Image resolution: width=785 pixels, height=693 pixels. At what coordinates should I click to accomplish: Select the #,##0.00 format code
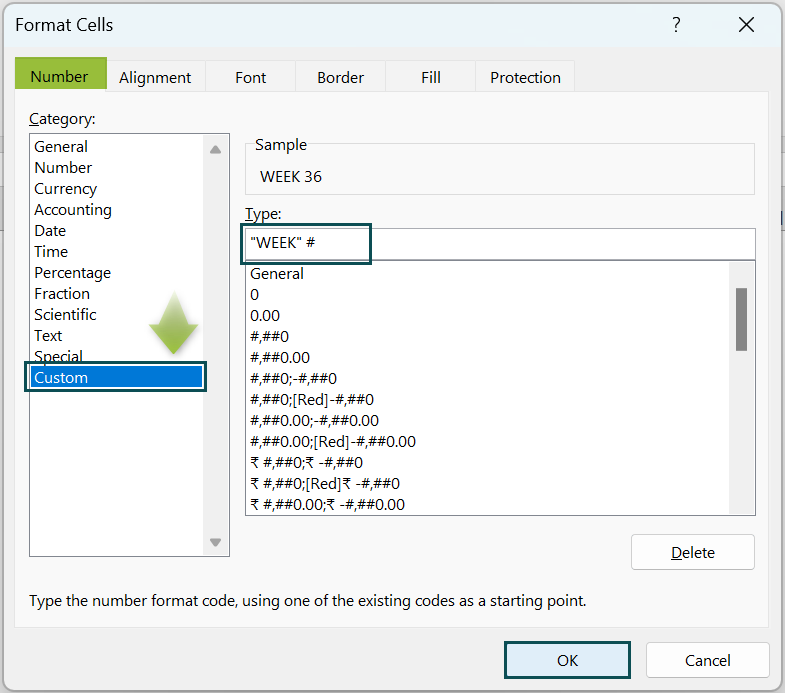click(488, 358)
